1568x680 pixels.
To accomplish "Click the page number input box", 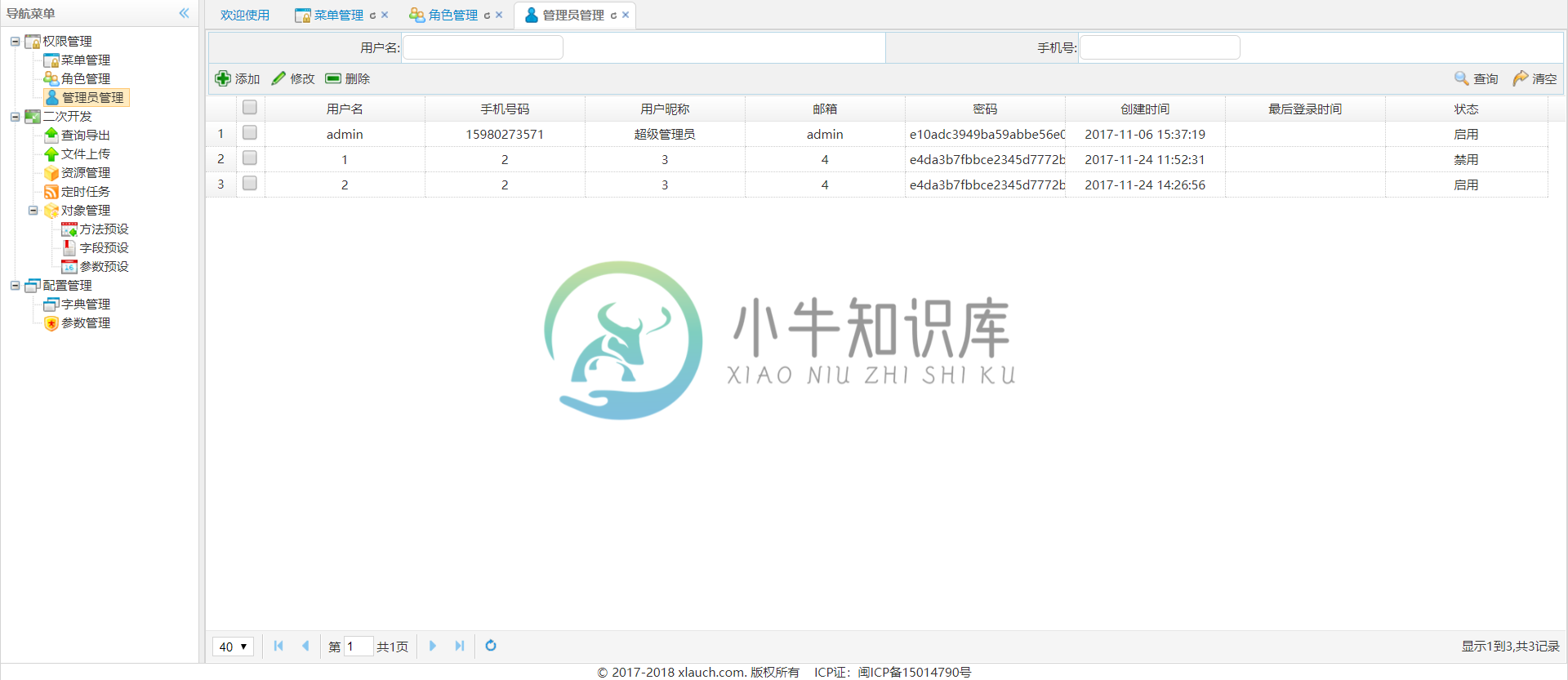I will 359,647.
